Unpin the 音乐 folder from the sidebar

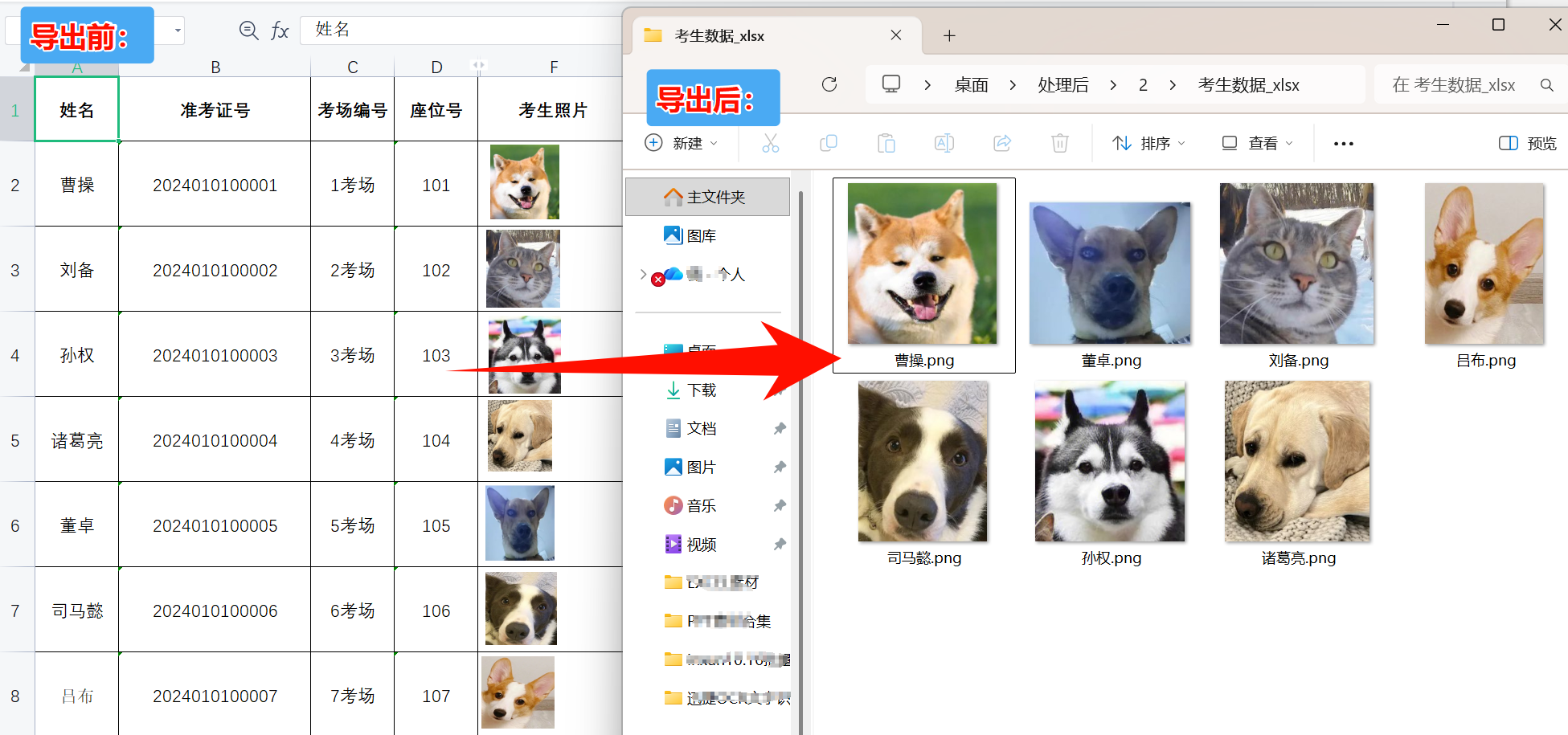(779, 505)
